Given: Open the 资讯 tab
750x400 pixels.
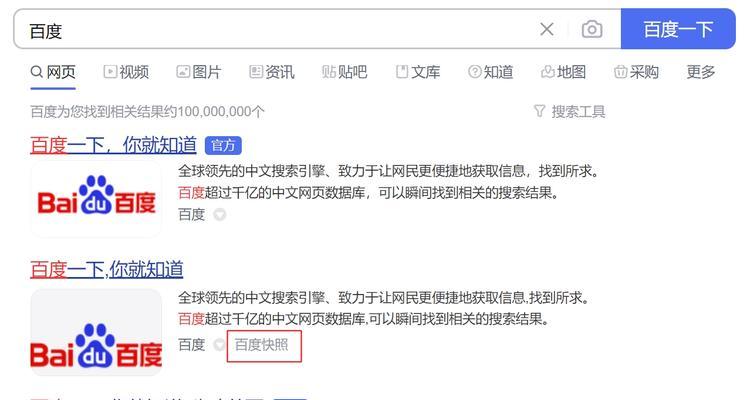Looking at the screenshot, I should click(x=272, y=72).
